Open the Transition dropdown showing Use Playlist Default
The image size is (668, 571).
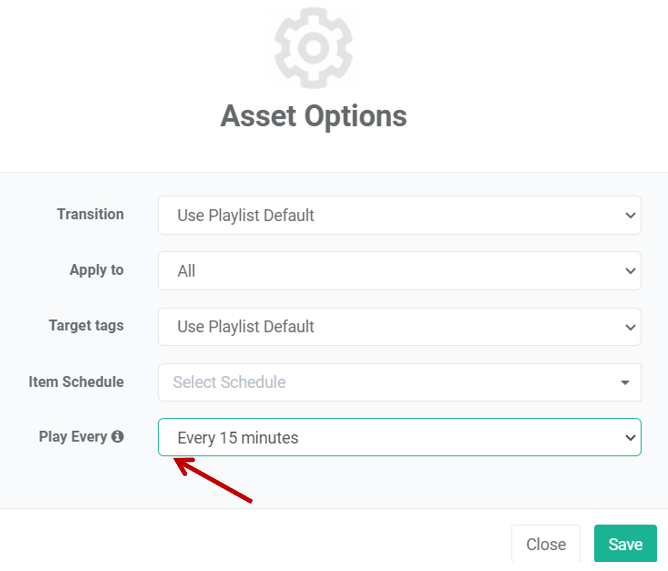click(x=398, y=215)
